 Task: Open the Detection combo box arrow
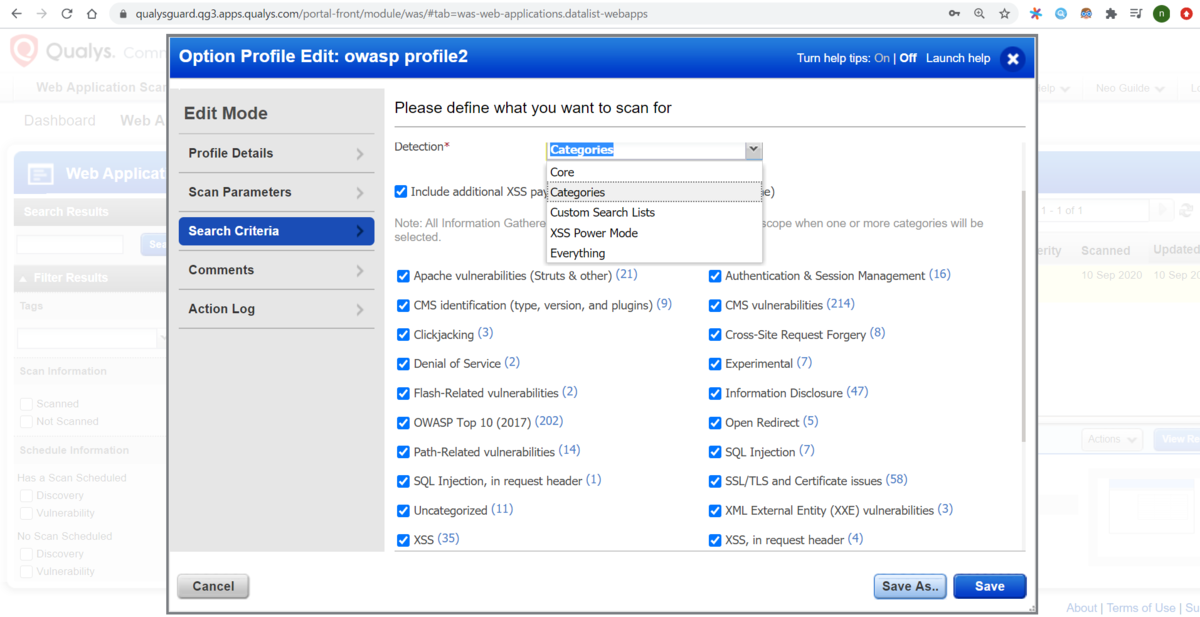tap(754, 150)
